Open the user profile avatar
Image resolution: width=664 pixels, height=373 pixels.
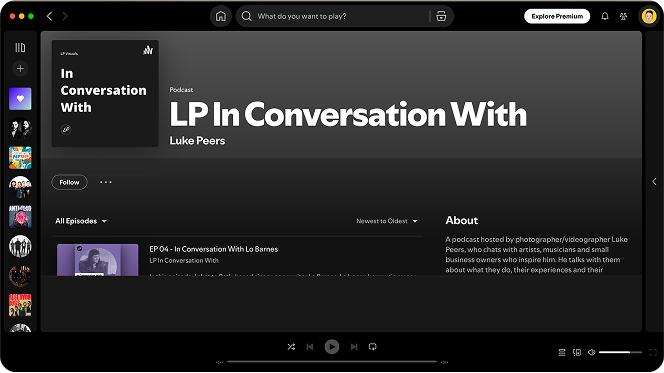pos(649,16)
